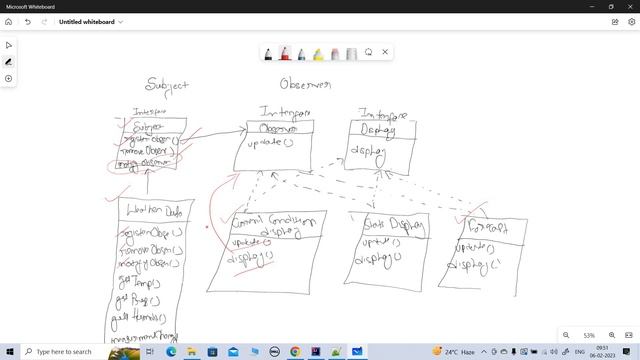Open the Share whiteboard icon
Screen dimensions: 640x360
pyautogui.click(x=615, y=22)
